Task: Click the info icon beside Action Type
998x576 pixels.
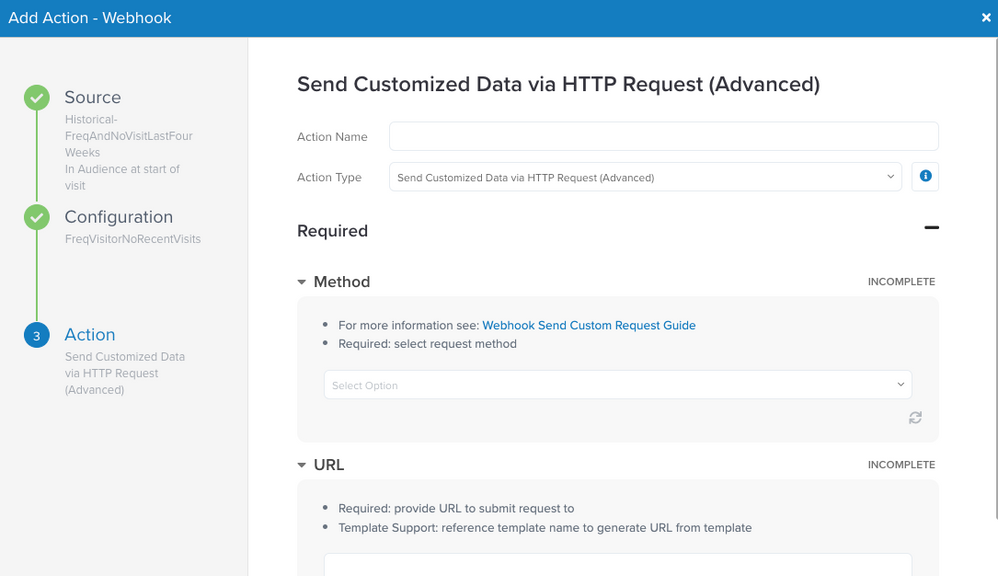Action: point(925,177)
